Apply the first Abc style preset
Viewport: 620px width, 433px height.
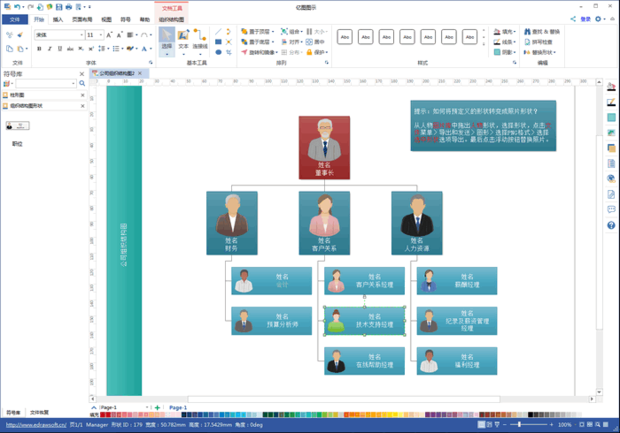(x=345, y=37)
